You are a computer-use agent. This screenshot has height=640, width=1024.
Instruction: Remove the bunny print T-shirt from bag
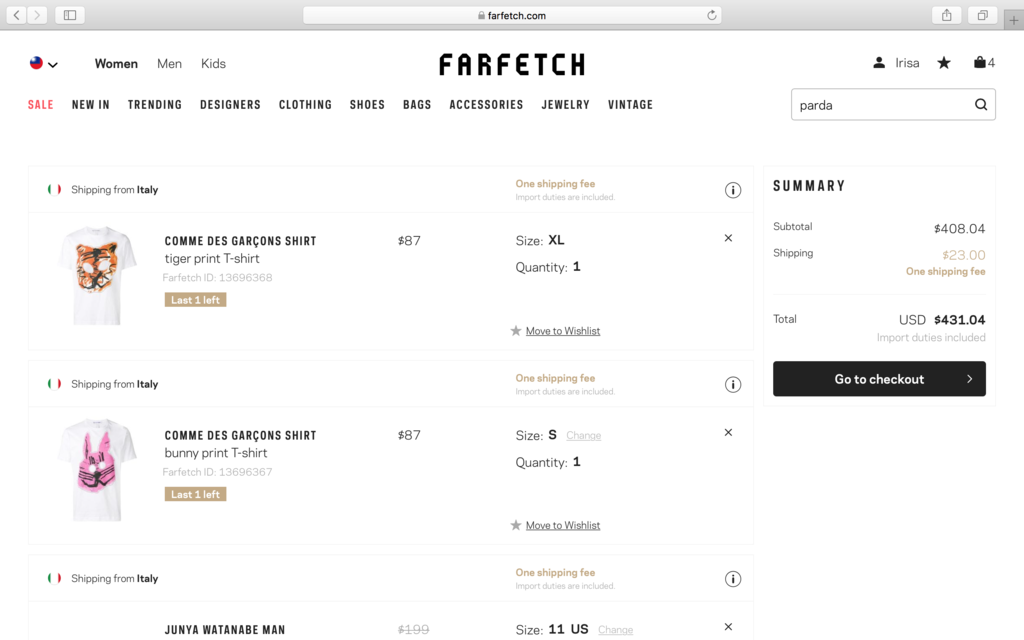click(x=728, y=432)
